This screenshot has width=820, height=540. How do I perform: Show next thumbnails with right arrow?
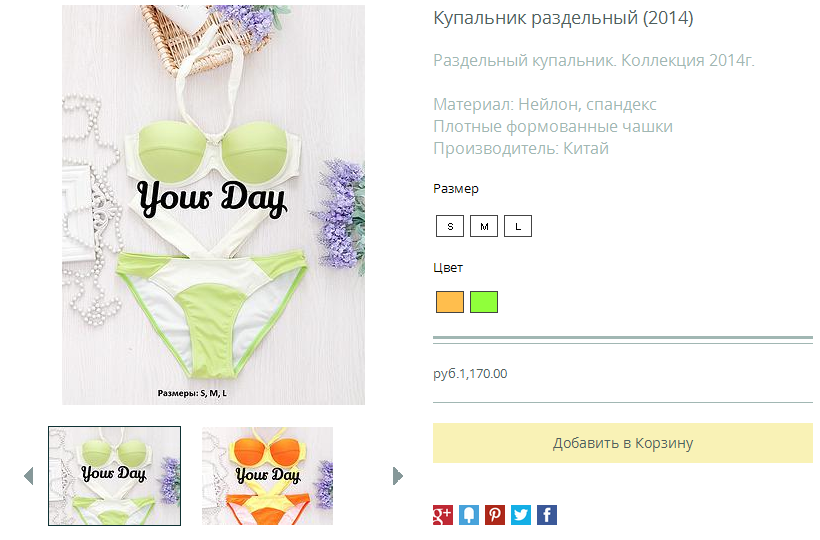point(398,476)
